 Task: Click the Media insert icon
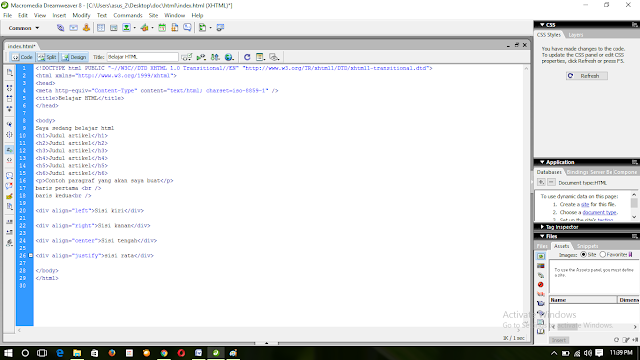tap(144, 28)
